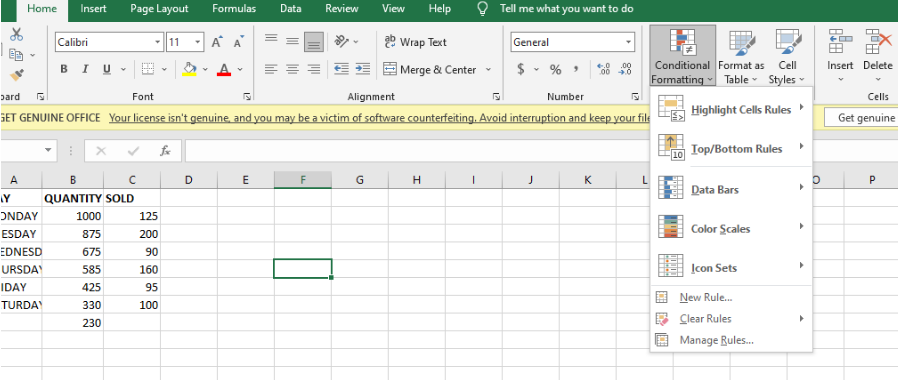
Task: Switch to the Review tab
Action: click(342, 9)
